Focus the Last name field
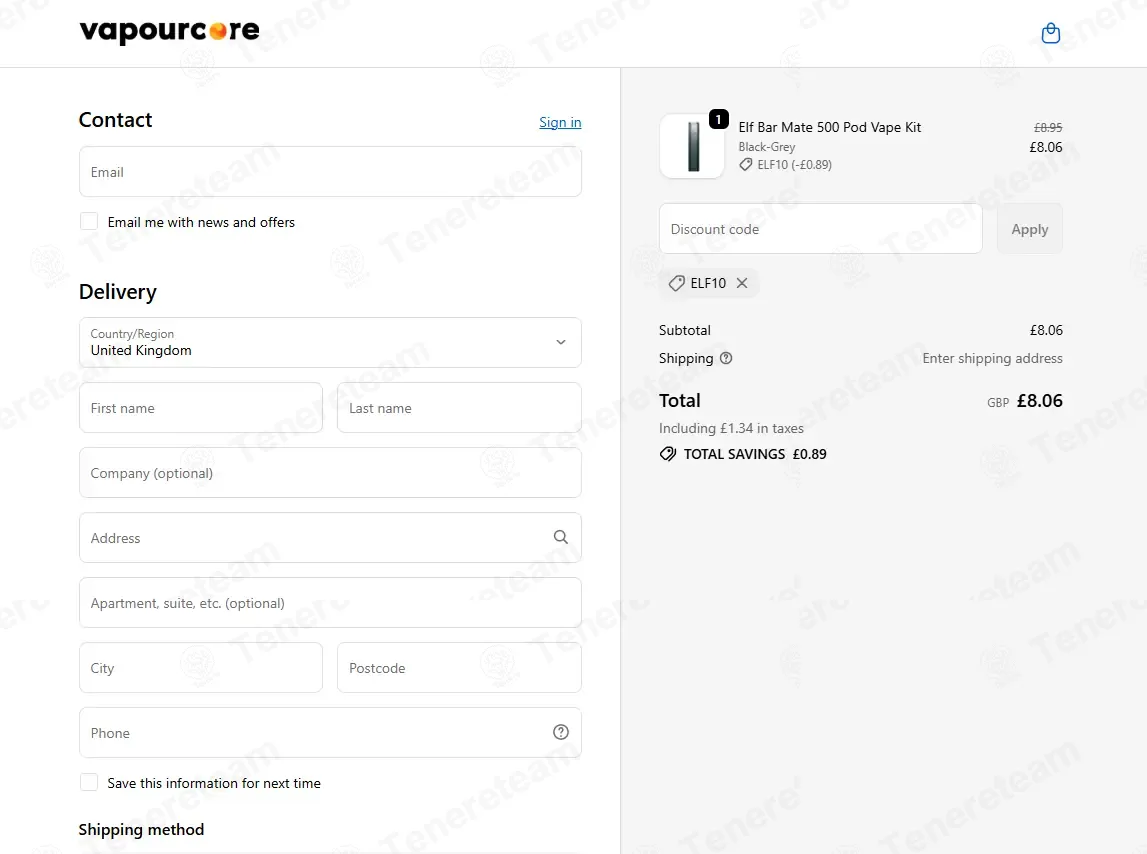This screenshot has height=854, width=1147. click(x=459, y=408)
